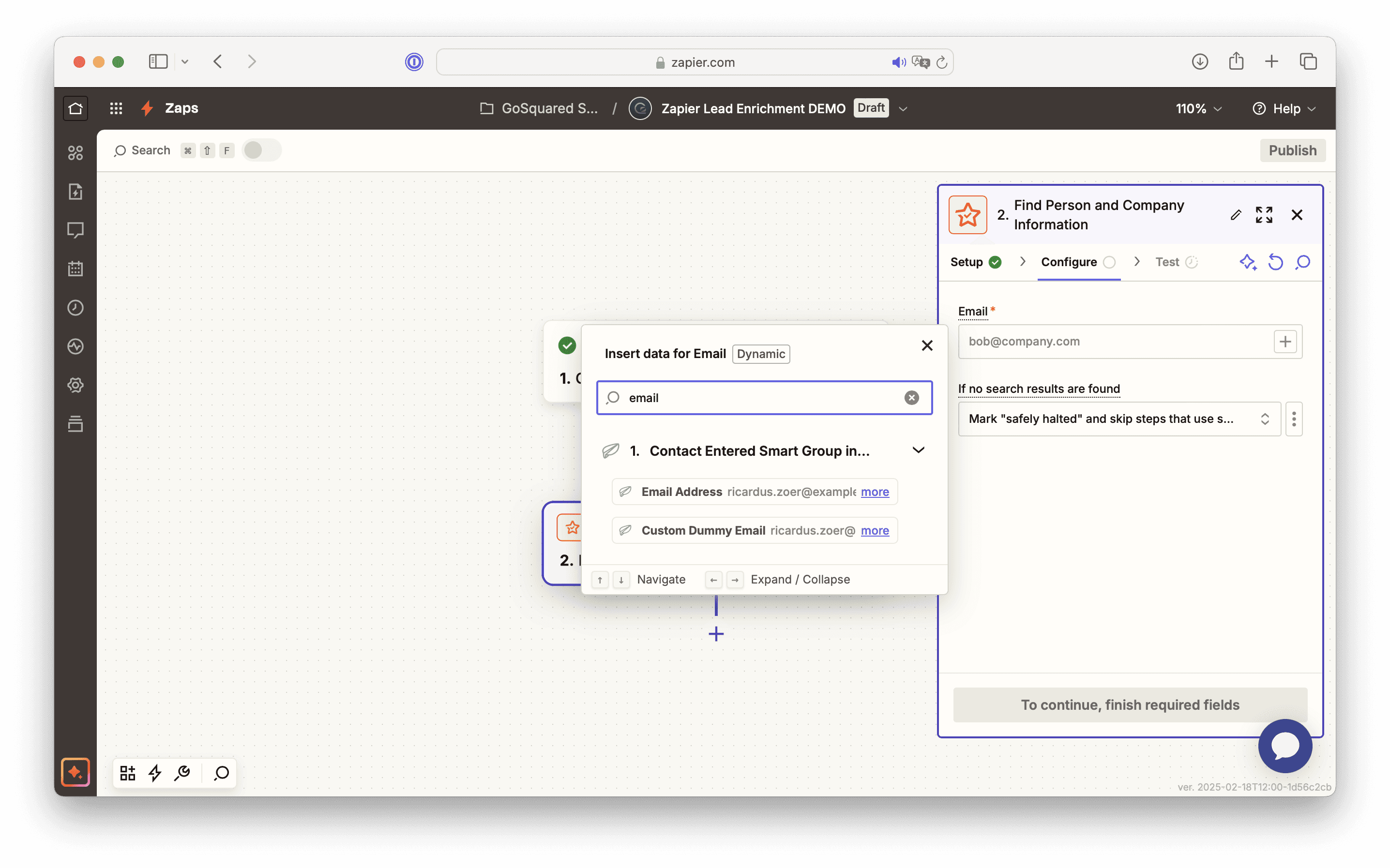This screenshot has height=868, width=1390.
Task: Click the Publish button
Action: 1292,150
